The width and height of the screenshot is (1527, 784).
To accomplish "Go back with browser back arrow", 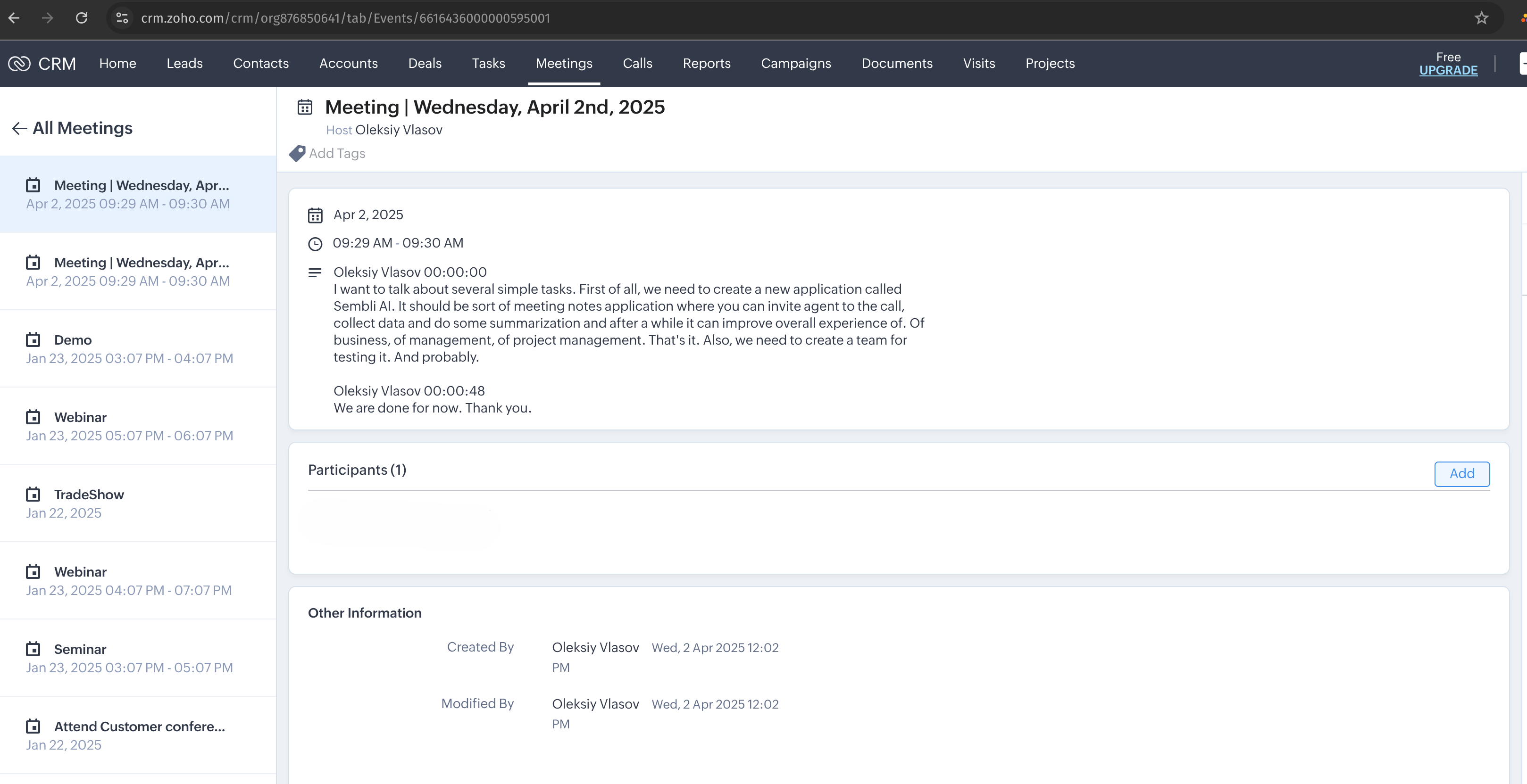I will 14,18.
